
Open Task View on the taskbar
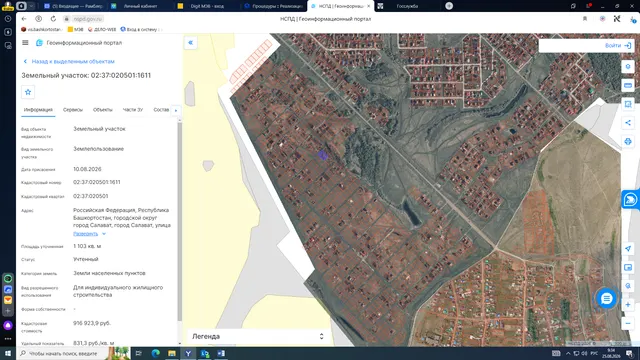(x=138, y=353)
